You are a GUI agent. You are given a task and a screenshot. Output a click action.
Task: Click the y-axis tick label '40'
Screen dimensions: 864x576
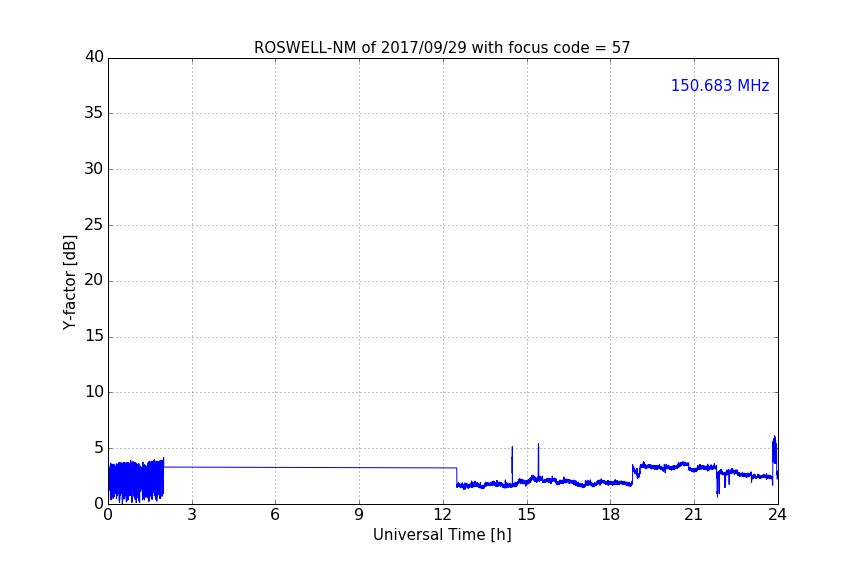(x=94, y=57)
